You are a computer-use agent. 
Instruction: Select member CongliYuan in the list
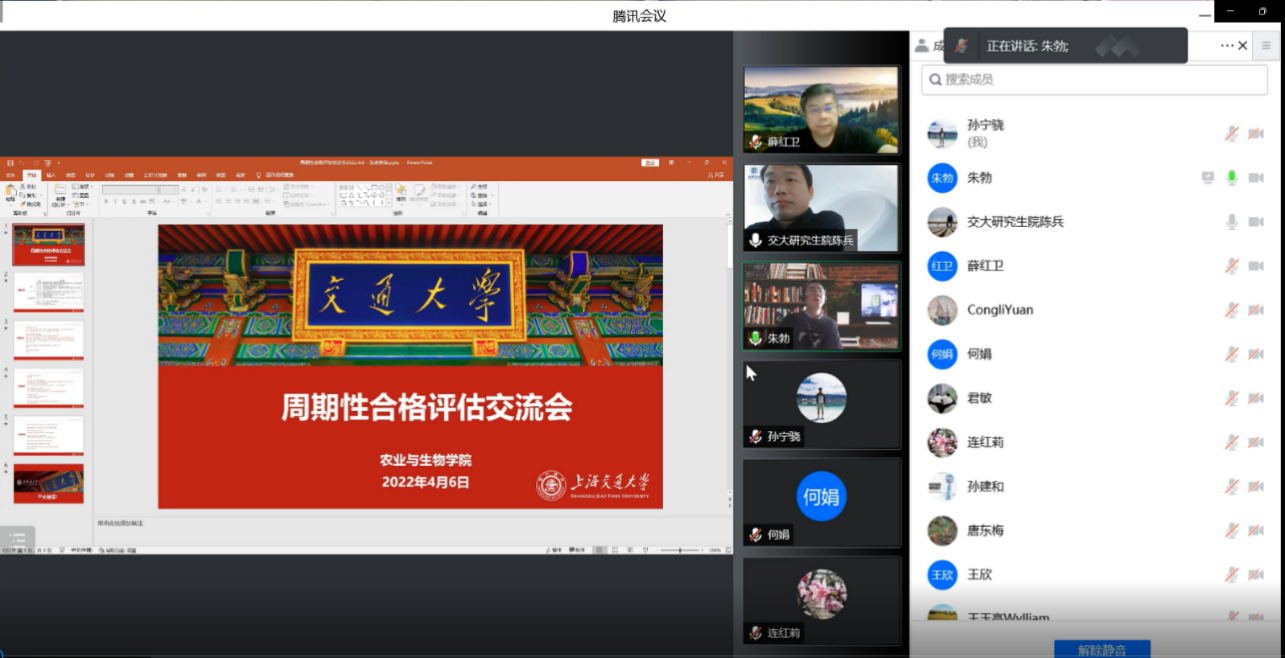tap(1097, 309)
